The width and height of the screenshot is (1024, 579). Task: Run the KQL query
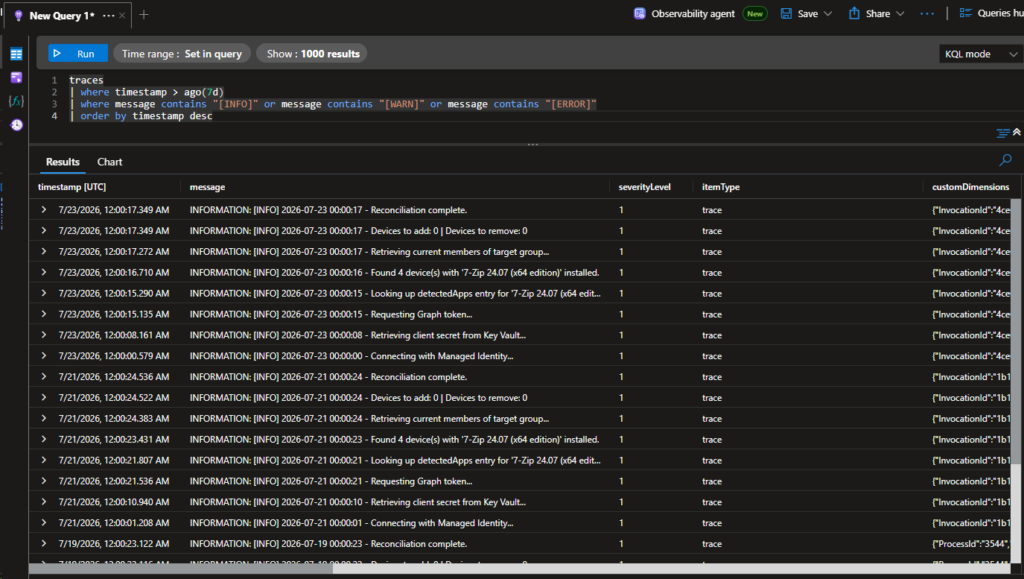point(78,54)
